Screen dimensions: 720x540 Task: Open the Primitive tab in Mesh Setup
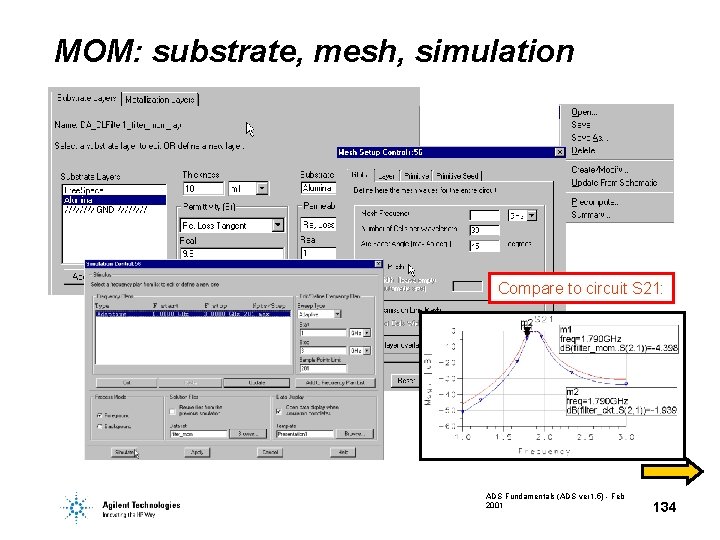[416, 176]
